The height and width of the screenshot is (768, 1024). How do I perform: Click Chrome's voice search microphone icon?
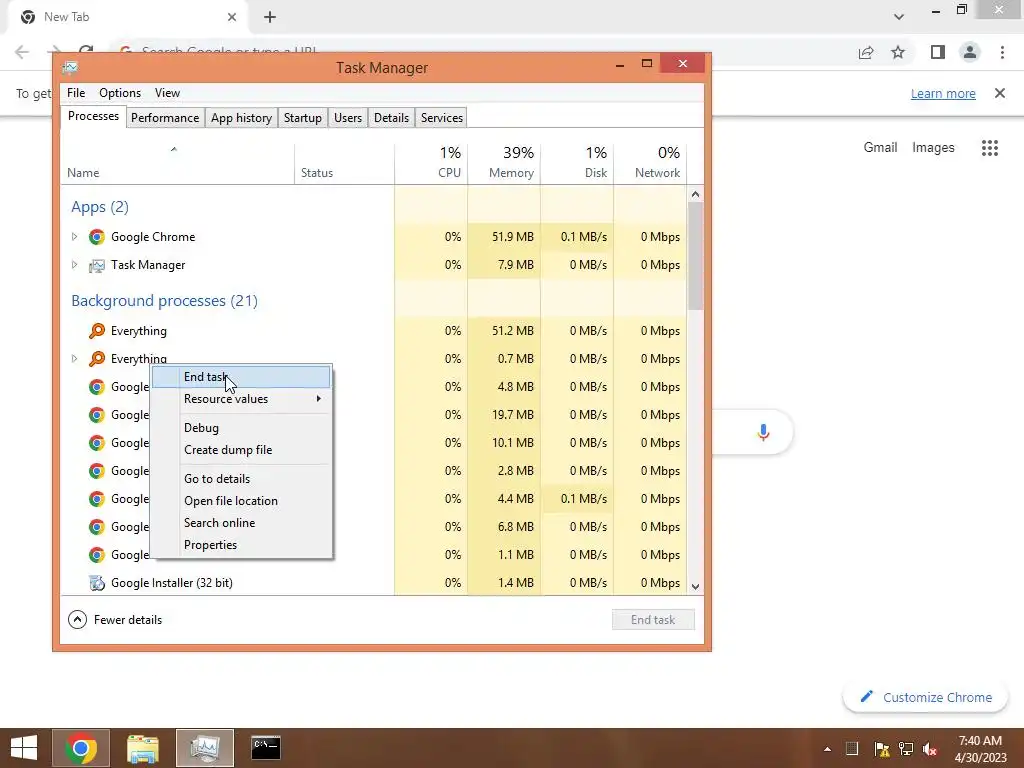763,432
